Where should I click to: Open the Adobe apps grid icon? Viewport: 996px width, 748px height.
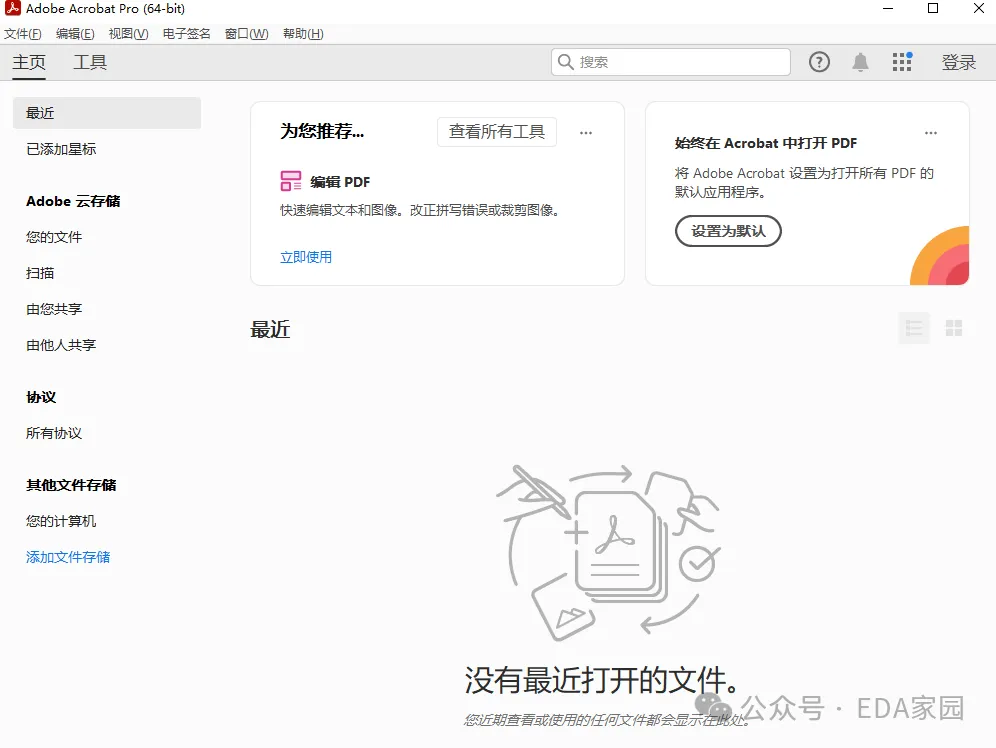point(902,62)
